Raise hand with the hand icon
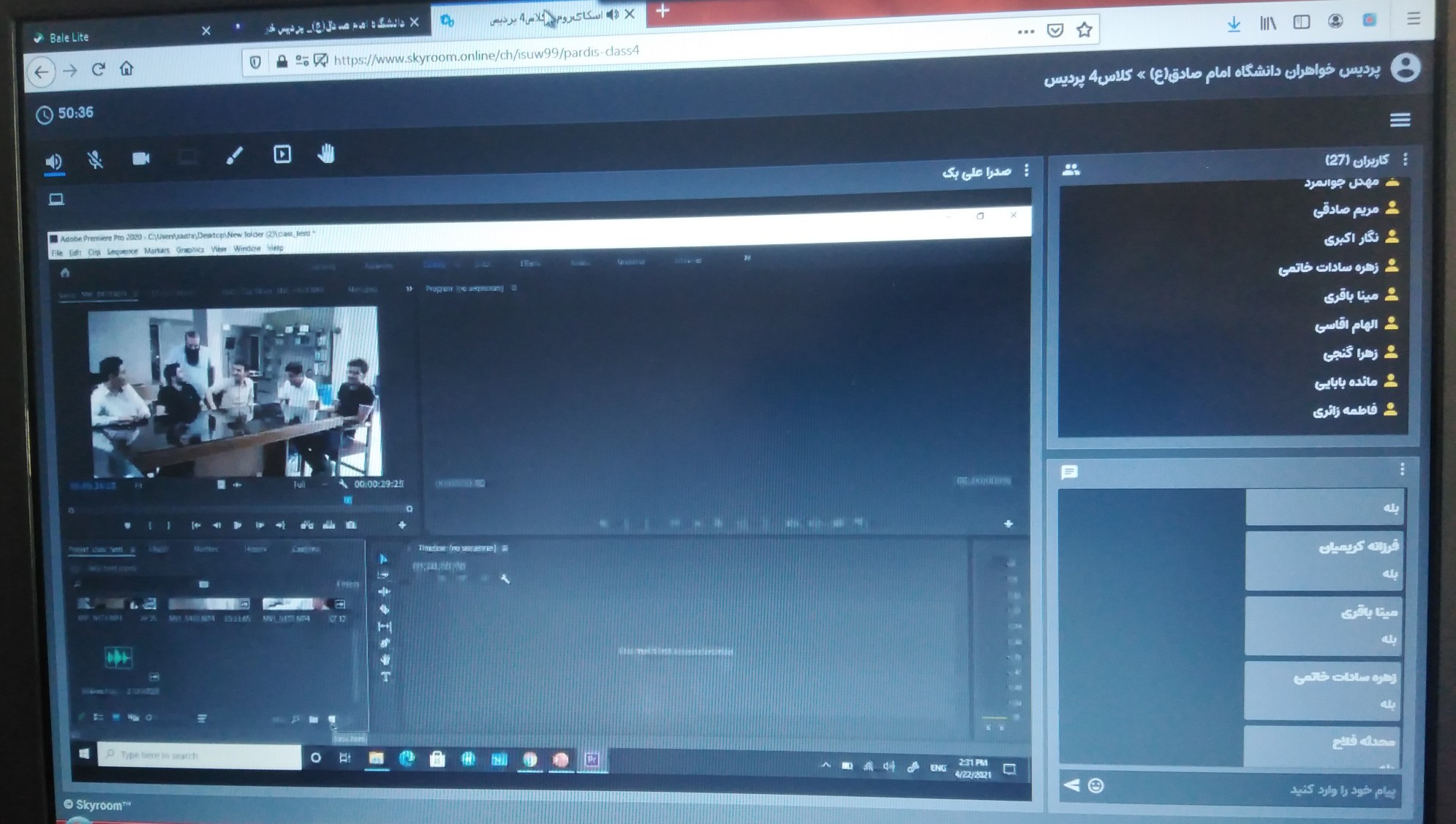Image resolution: width=1456 pixels, height=824 pixels. point(326,154)
